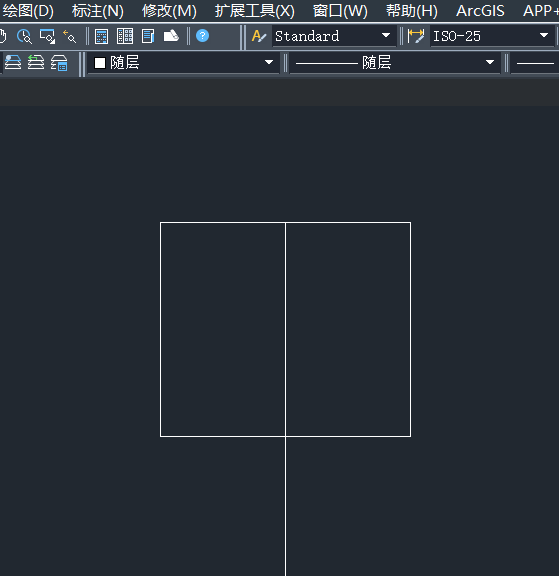This screenshot has width=559, height=576.
Task: Open the Design Center grid icon
Action: (125, 36)
